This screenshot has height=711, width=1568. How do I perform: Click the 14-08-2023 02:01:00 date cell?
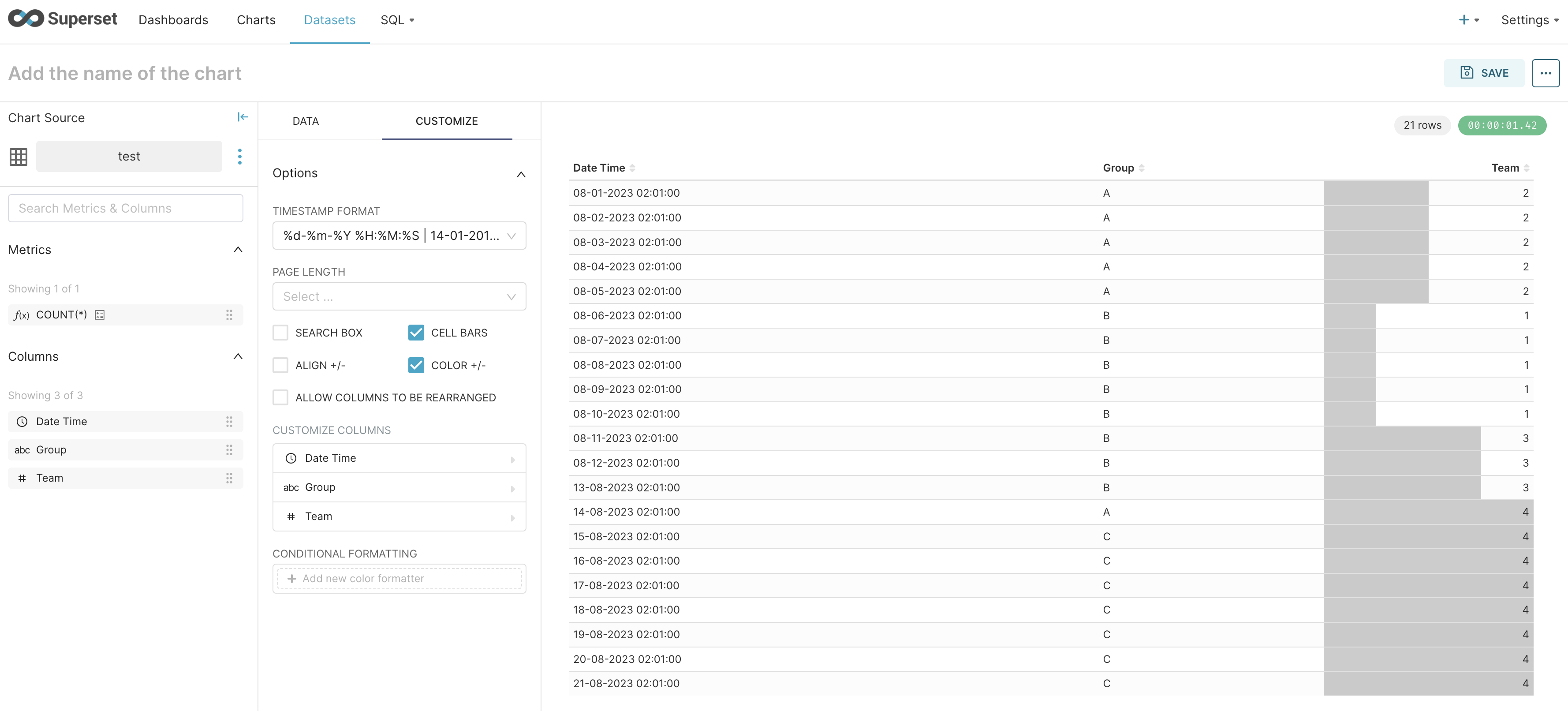pyautogui.click(x=626, y=512)
